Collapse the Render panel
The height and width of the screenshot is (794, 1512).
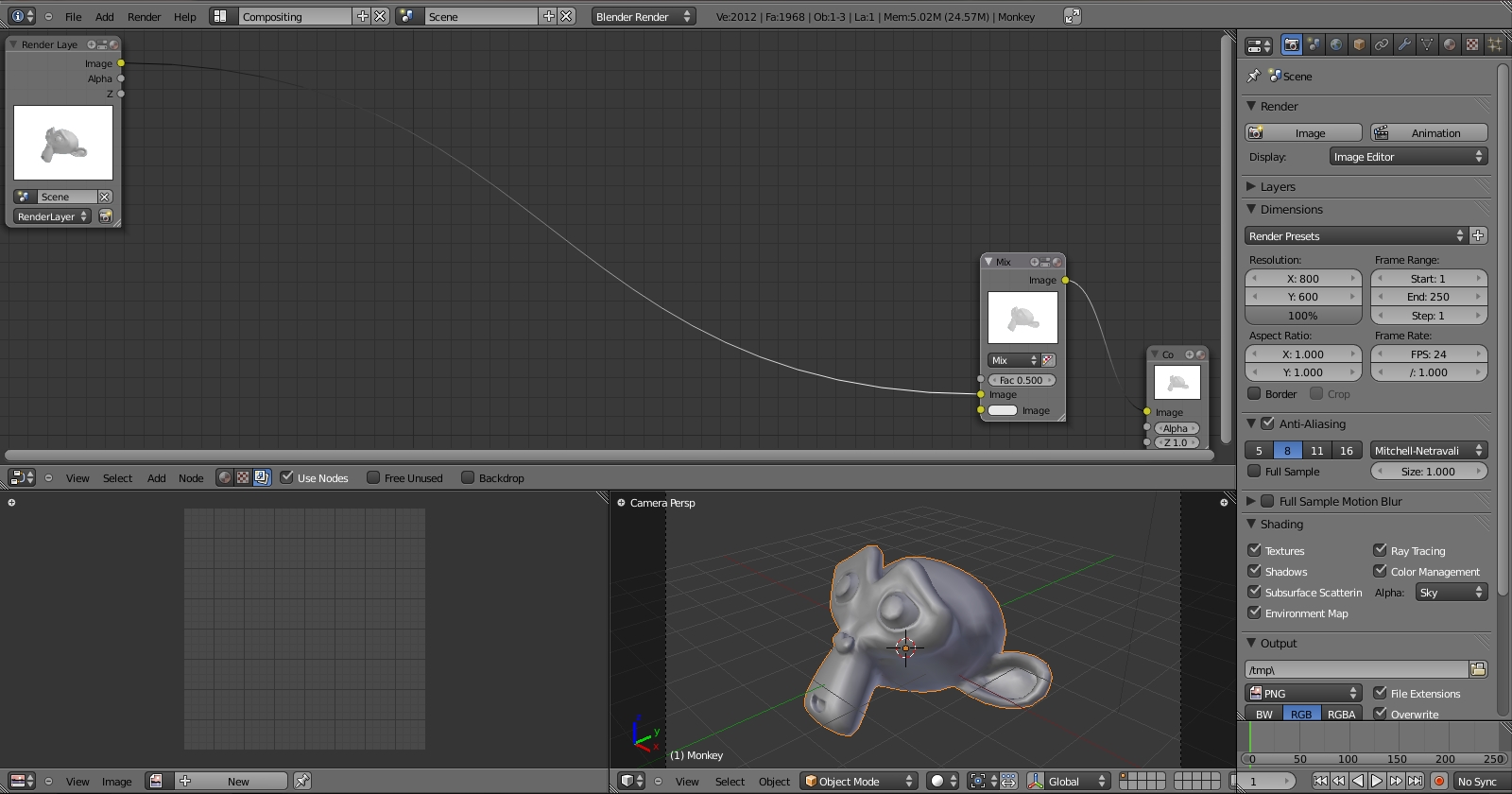coord(1251,106)
